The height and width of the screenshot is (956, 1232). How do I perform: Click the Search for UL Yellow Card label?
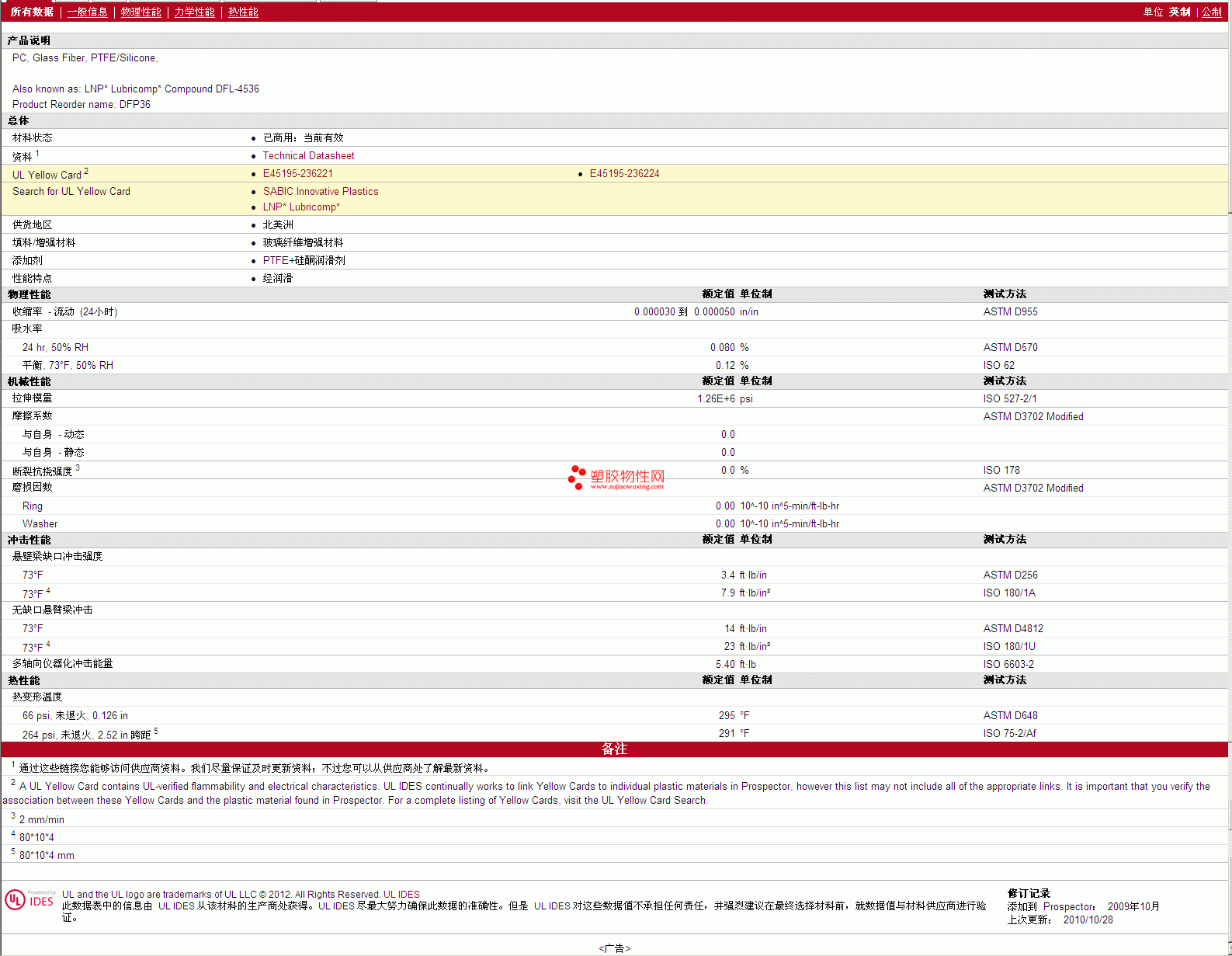pos(71,192)
